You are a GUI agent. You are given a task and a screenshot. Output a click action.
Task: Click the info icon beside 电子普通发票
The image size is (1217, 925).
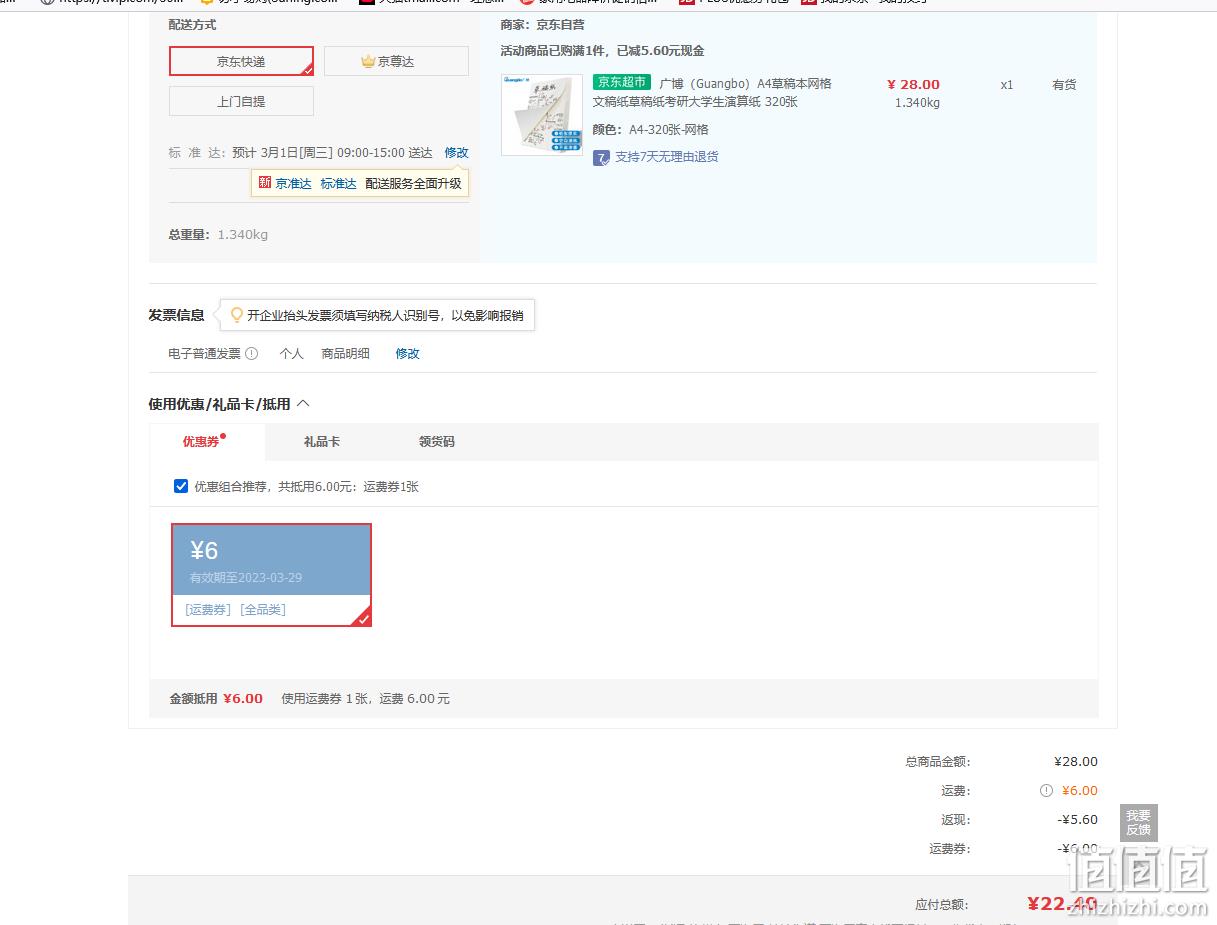tap(252, 354)
